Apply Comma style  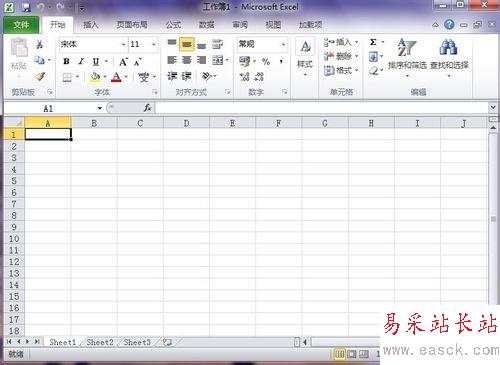(282, 61)
